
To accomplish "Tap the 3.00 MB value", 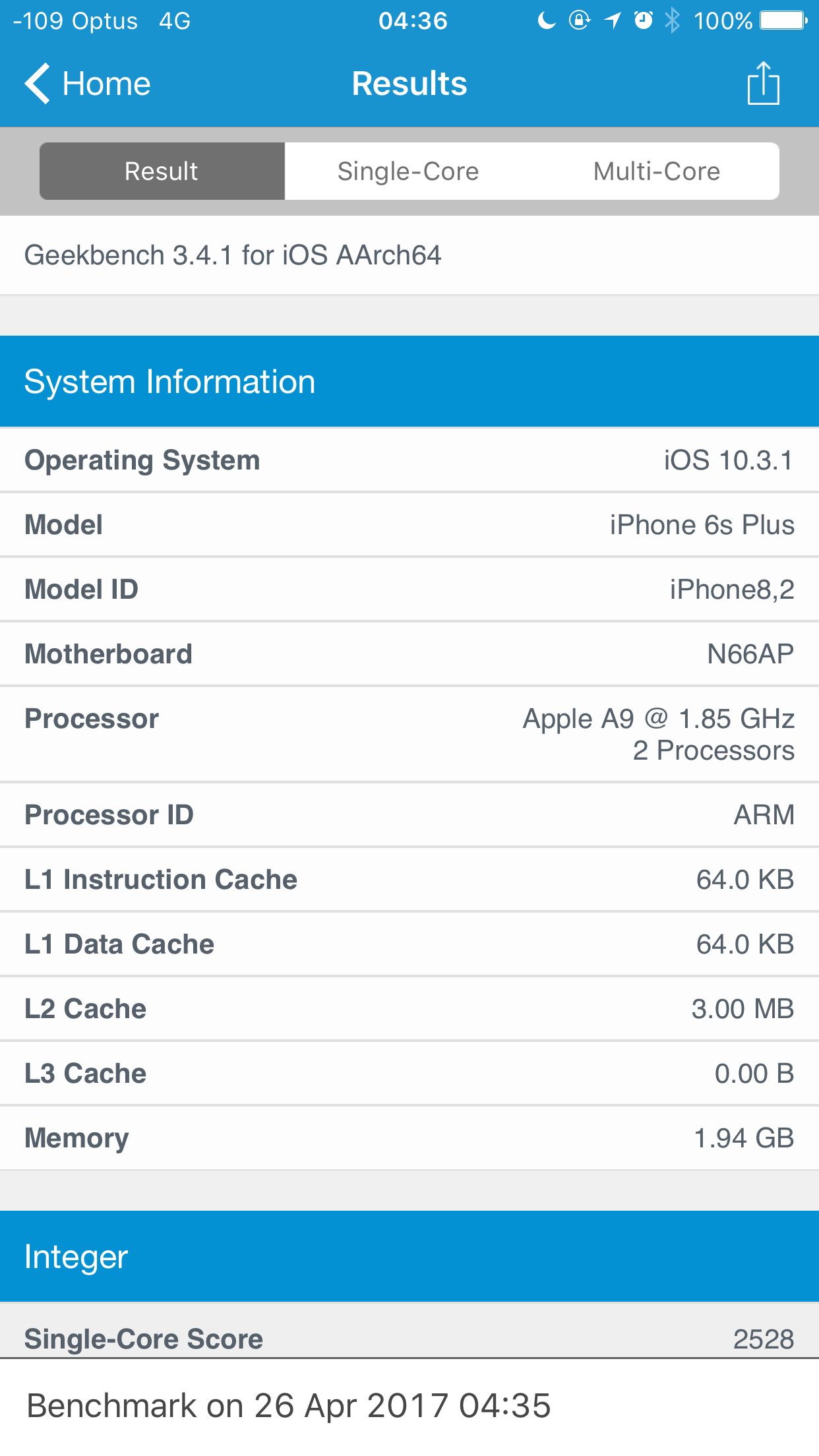I will coord(743,1009).
